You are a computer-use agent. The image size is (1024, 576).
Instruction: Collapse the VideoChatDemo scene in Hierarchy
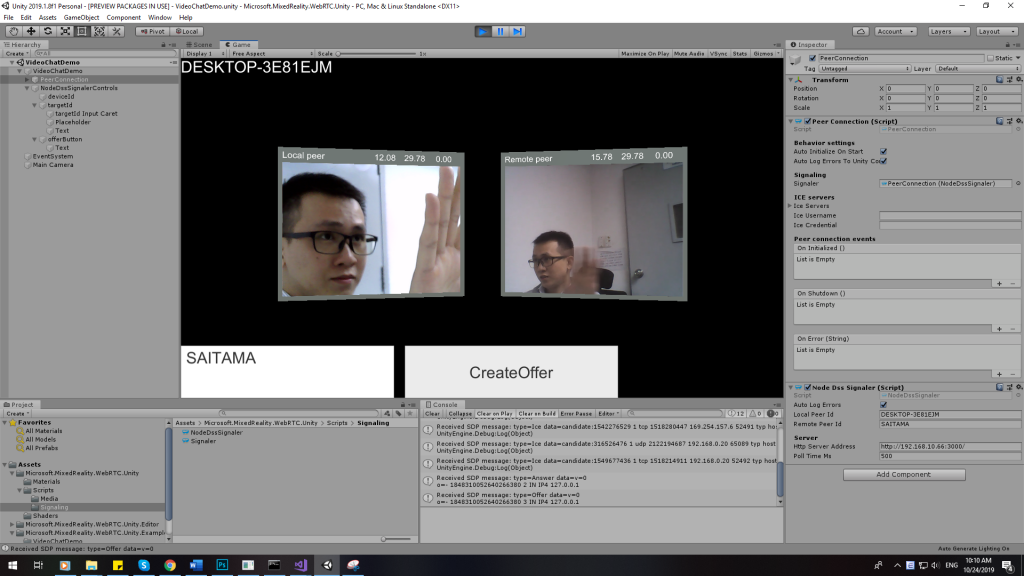coord(12,62)
